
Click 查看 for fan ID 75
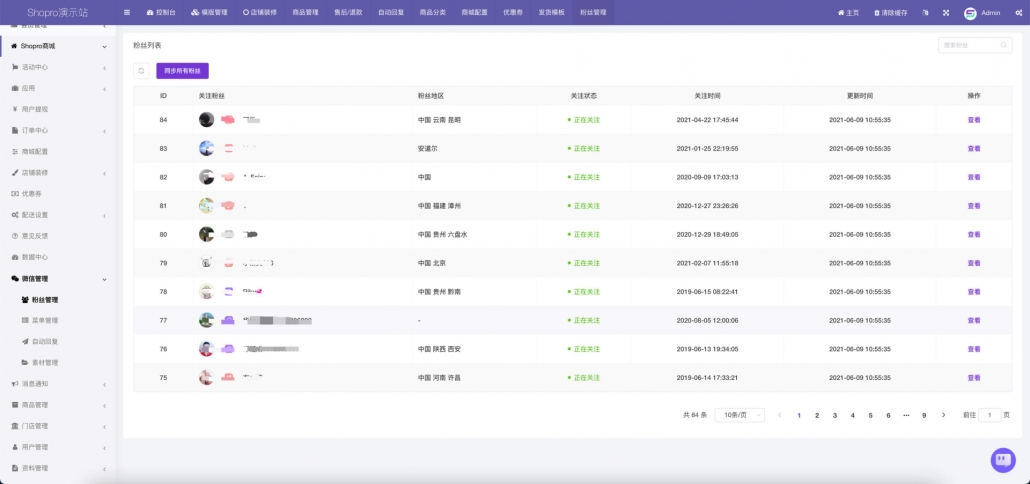(974, 378)
